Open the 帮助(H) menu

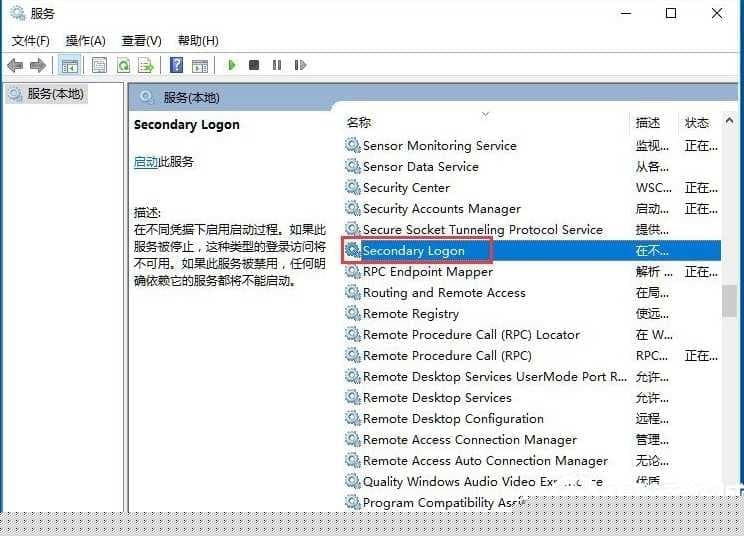pyautogui.click(x=198, y=41)
